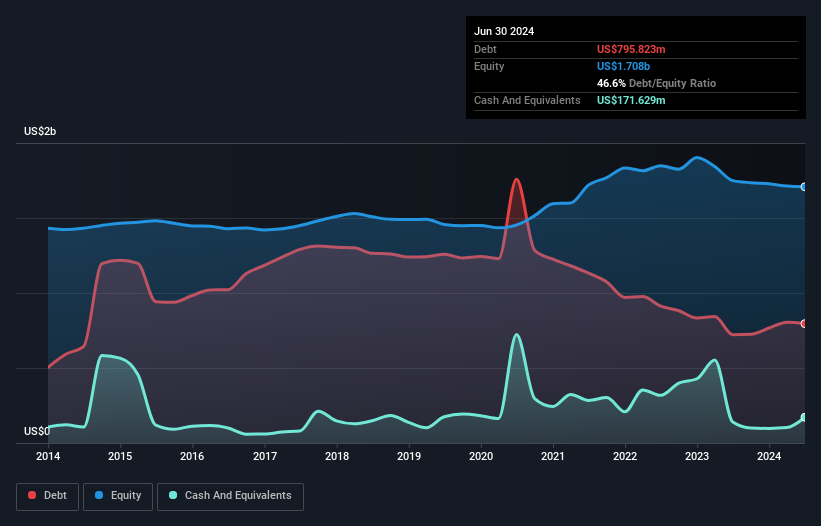Click the Equity row label in tooltip
Viewport: 821px width, 526px height.
click(x=489, y=66)
